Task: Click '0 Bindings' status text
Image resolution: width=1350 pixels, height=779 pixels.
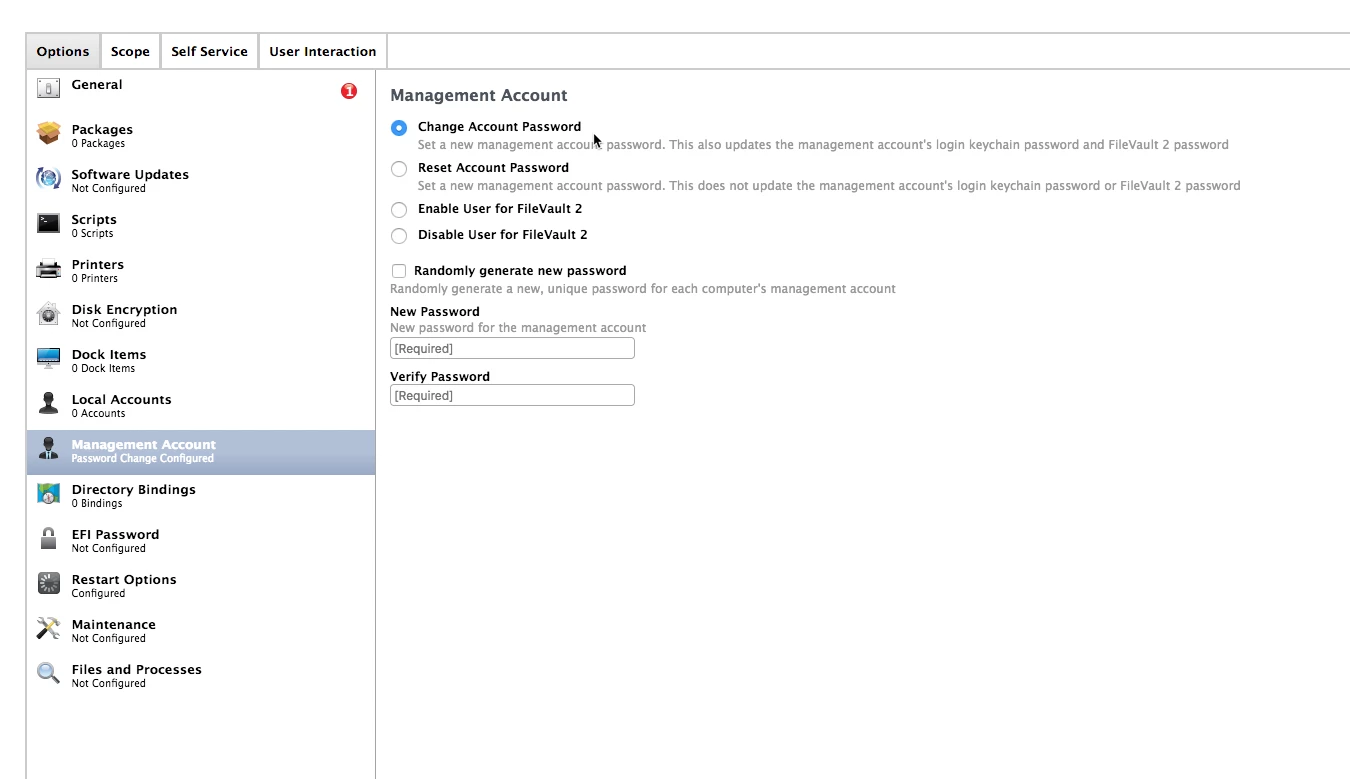Action: click(97, 503)
